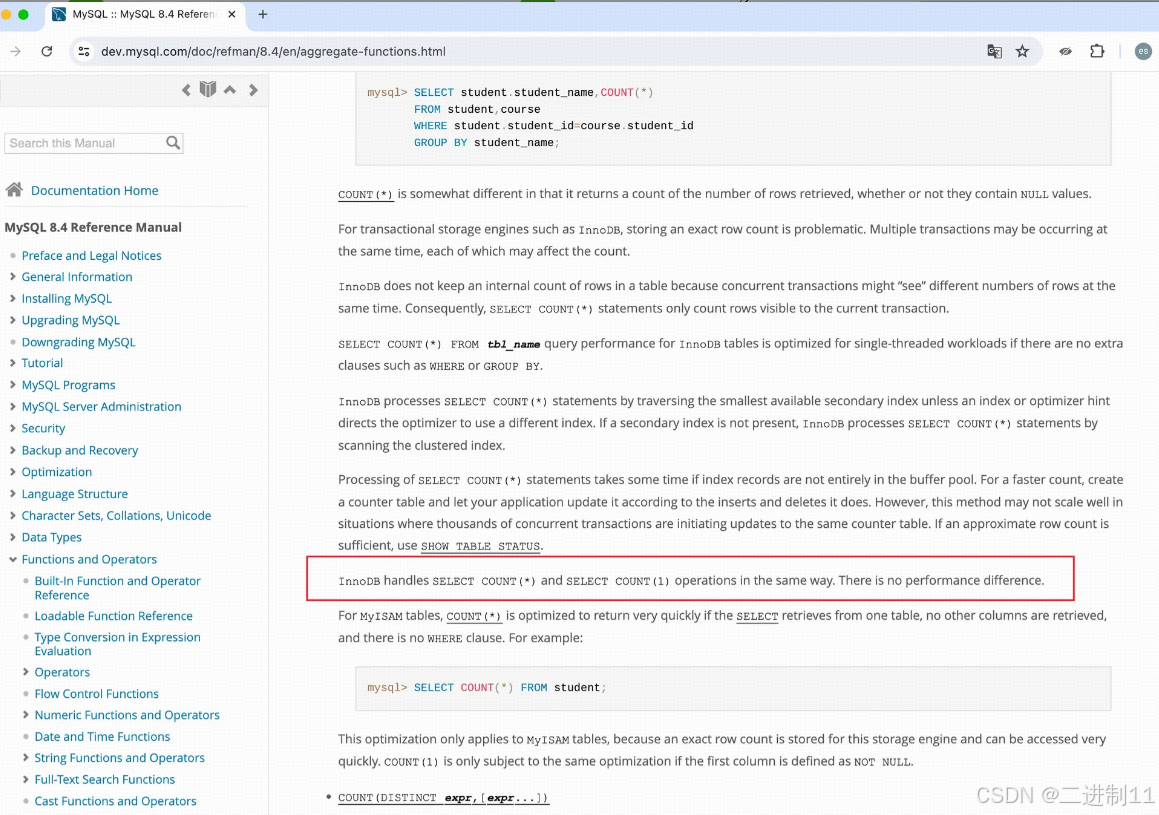Open browser extensions puzzle icon
1159x815 pixels.
click(1097, 51)
